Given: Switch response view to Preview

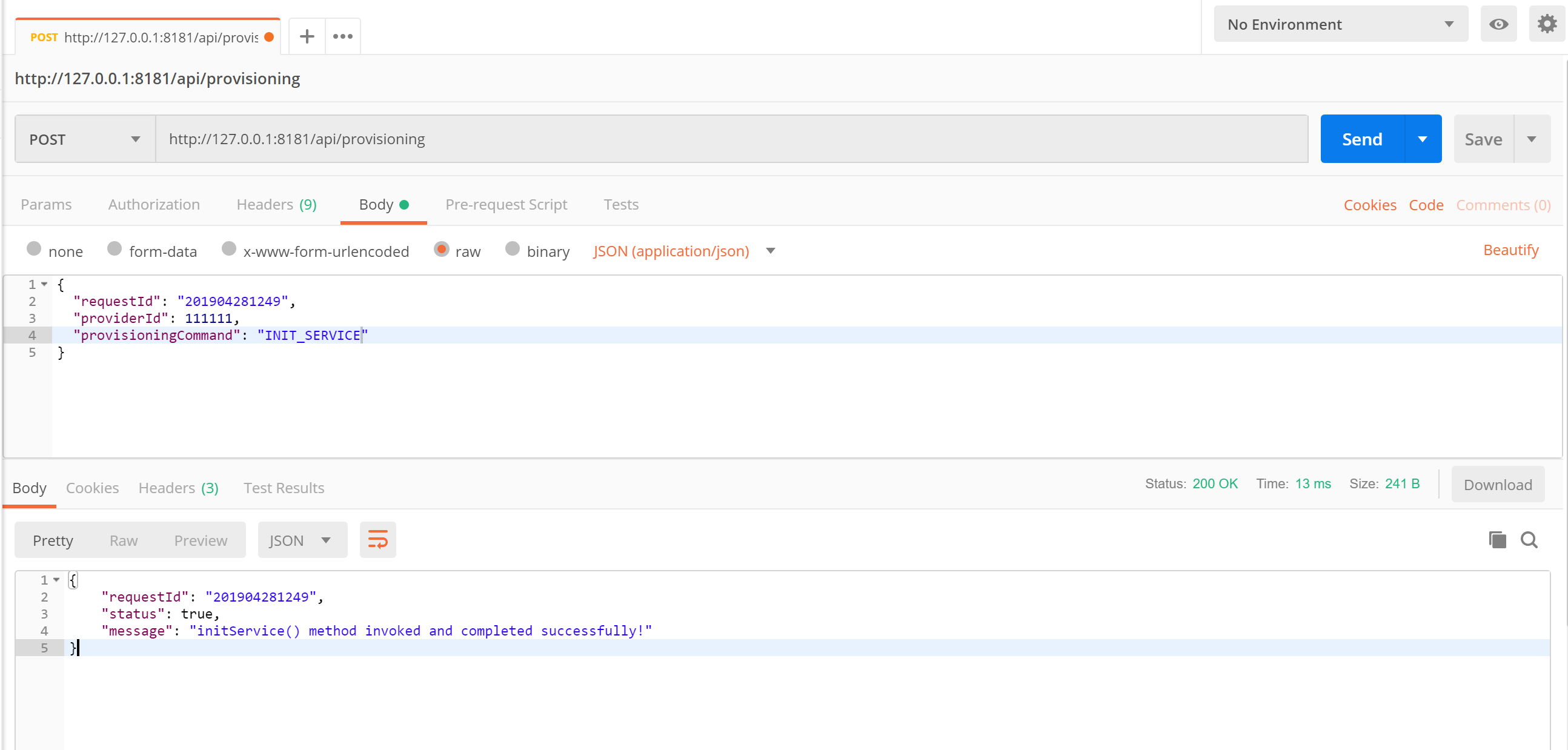Looking at the screenshot, I should 201,540.
